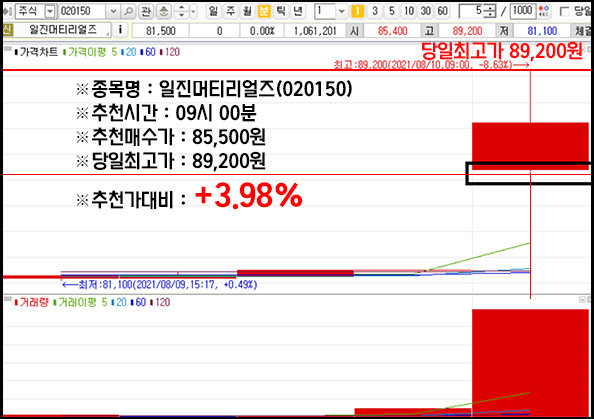Choose the 30-minute interval button
Image resolution: width=594 pixels, height=419 pixels.
(426, 11)
